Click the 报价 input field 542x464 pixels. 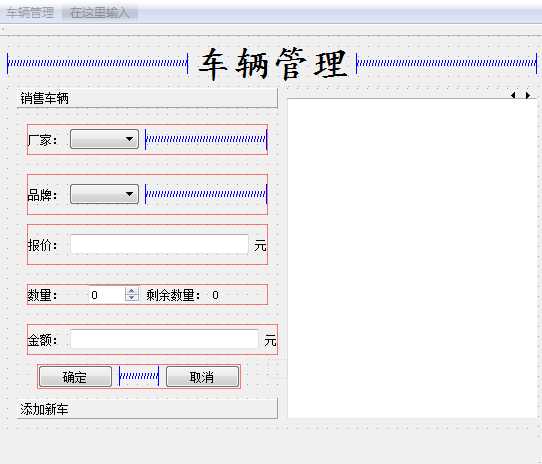(x=159, y=245)
